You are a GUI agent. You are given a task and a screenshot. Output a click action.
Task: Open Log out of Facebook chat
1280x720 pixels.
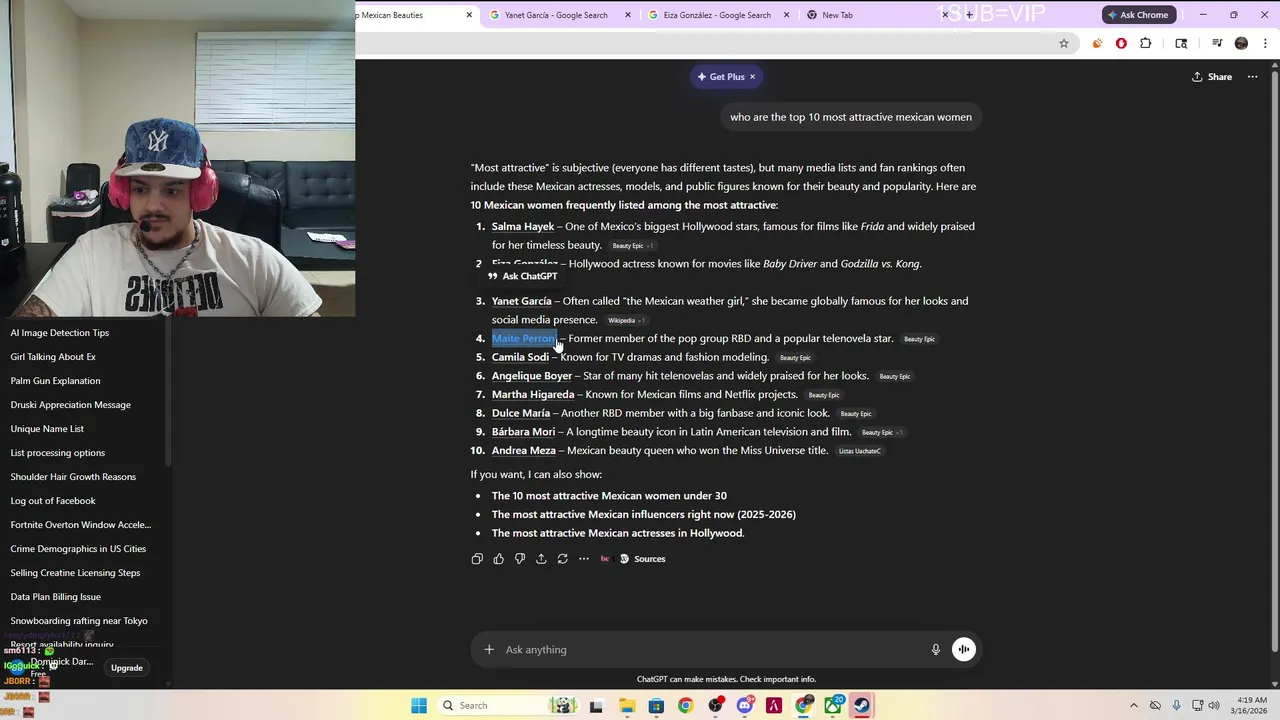point(53,501)
